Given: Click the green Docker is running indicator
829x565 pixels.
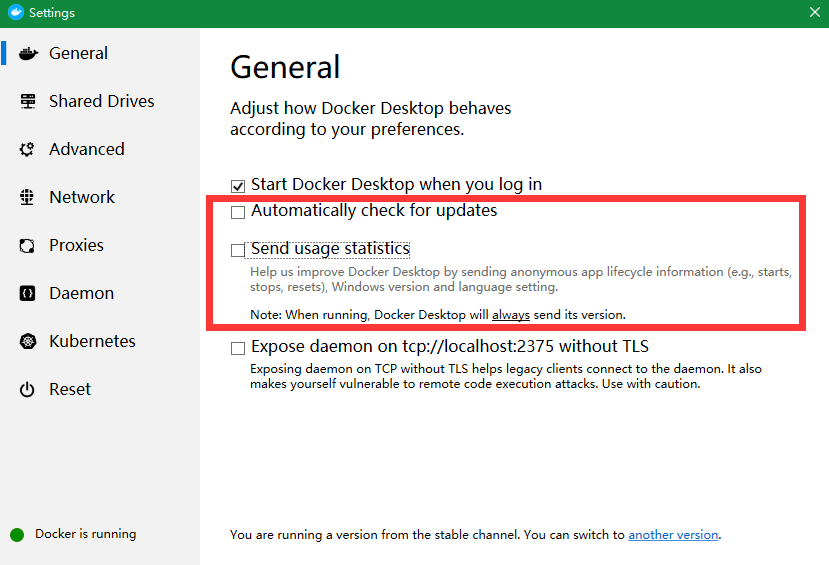Looking at the screenshot, I should pos(17,535).
